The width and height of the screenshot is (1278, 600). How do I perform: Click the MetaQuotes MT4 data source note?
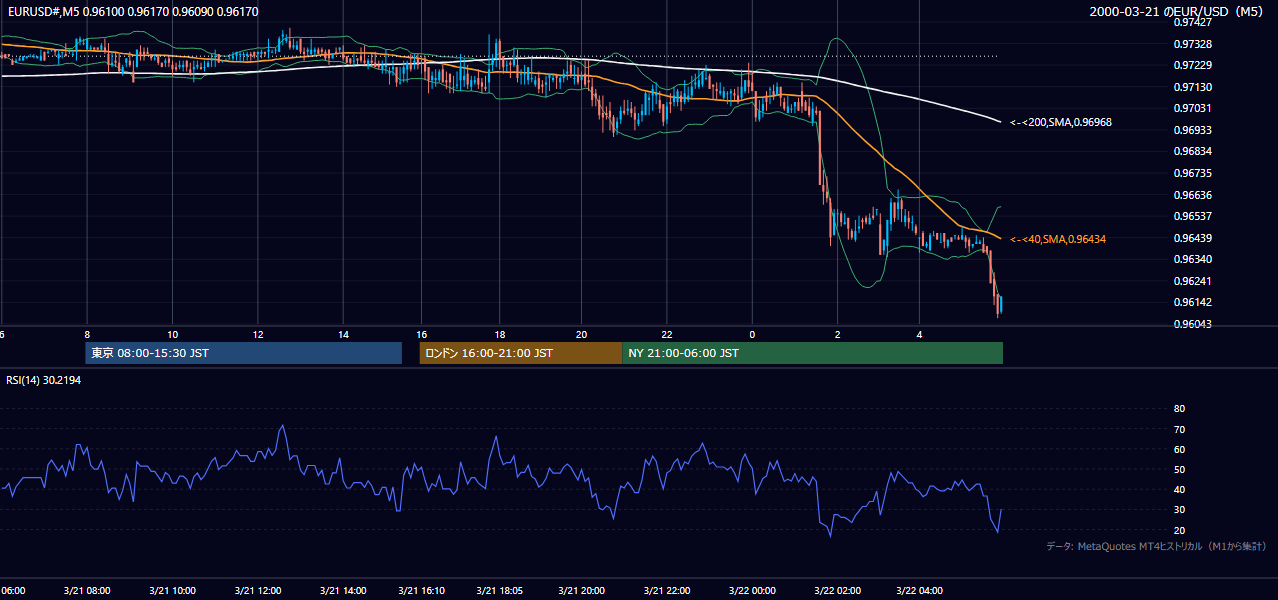tap(1156, 546)
